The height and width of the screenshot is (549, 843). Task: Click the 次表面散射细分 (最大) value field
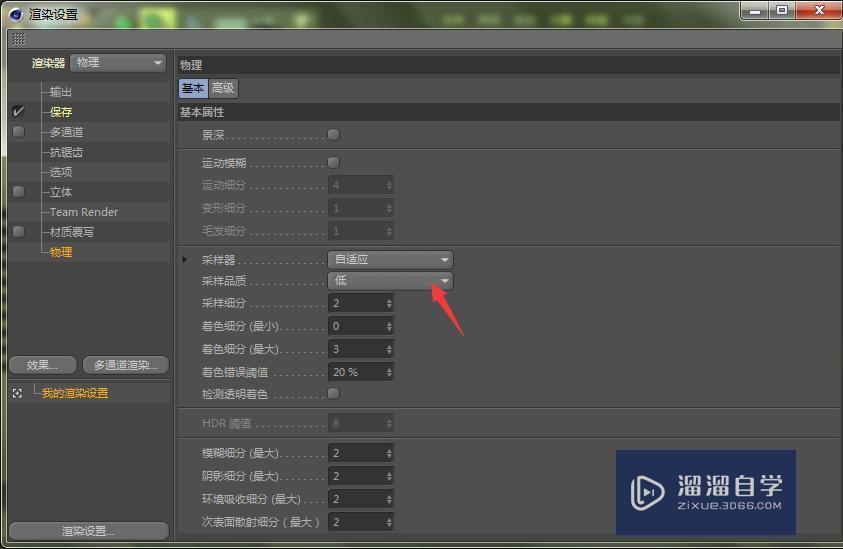tap(361, 522)
